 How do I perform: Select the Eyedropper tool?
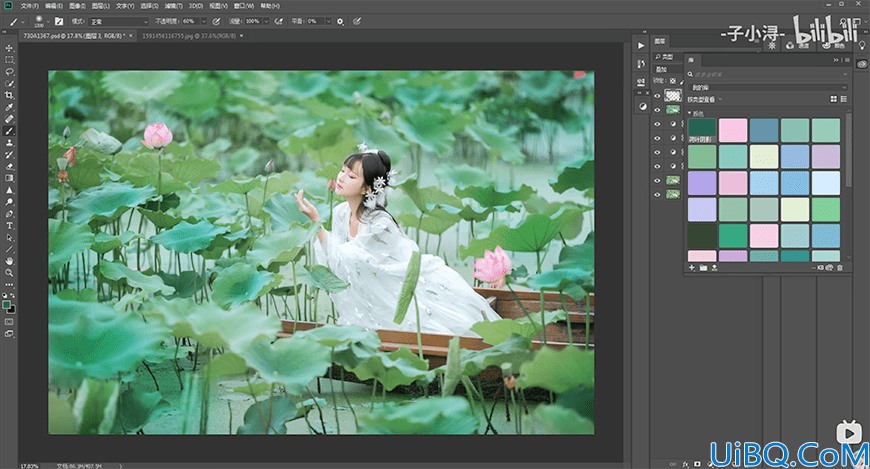pyautogui.click(x=9, y=107)
